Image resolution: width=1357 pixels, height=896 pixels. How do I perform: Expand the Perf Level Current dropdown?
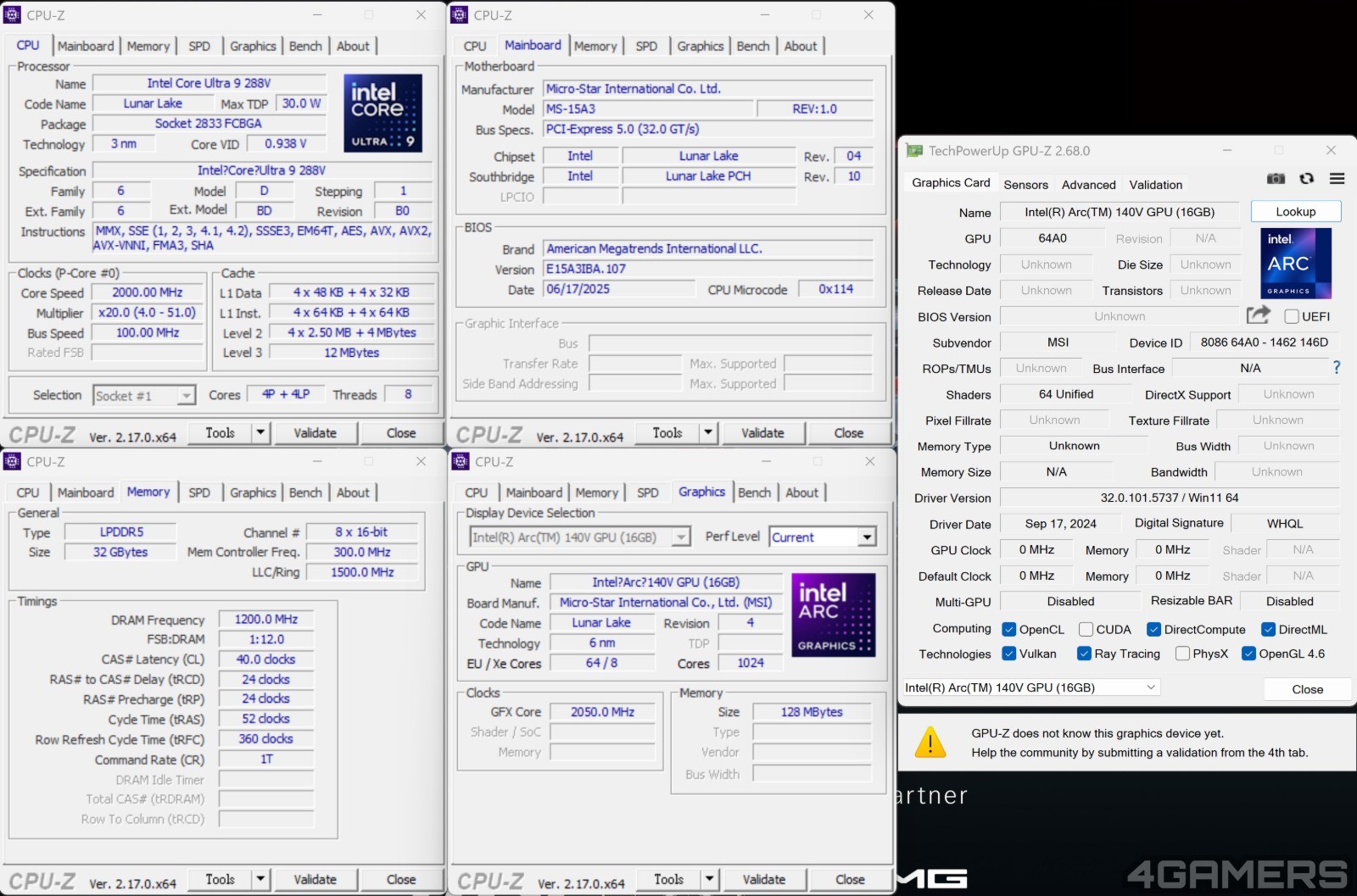(866, 537)
